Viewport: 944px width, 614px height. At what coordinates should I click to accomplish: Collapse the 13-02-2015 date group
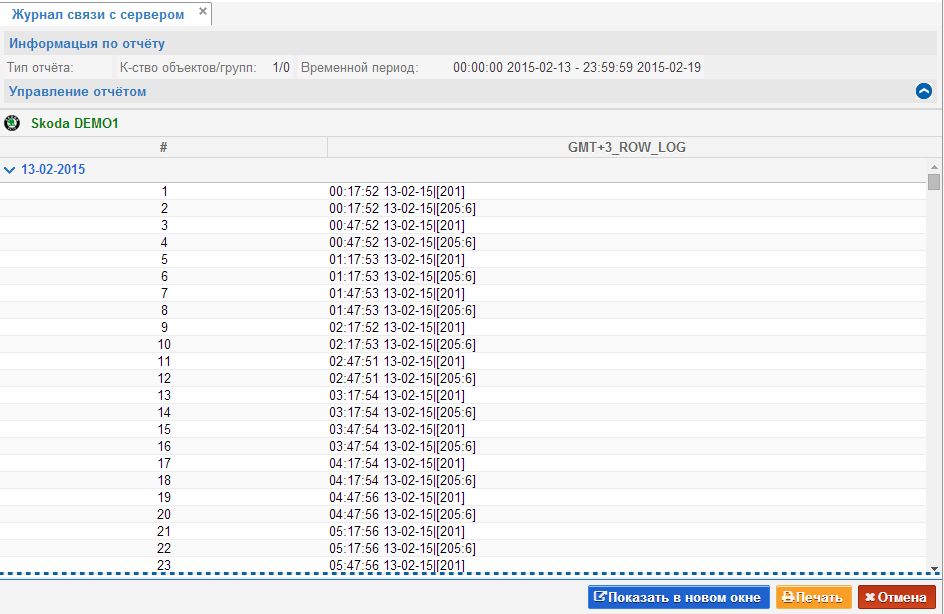pos(10,170)
